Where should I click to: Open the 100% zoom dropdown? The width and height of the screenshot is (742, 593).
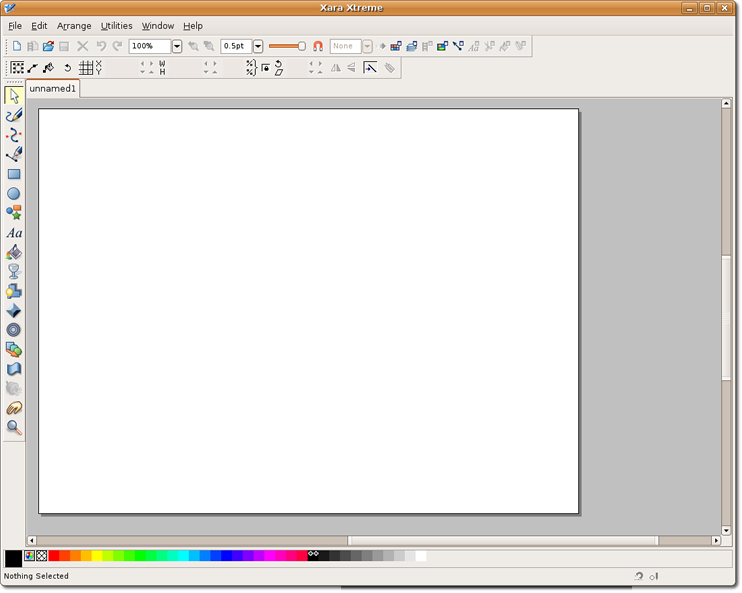pyautogui.click(x=177, y=46)
